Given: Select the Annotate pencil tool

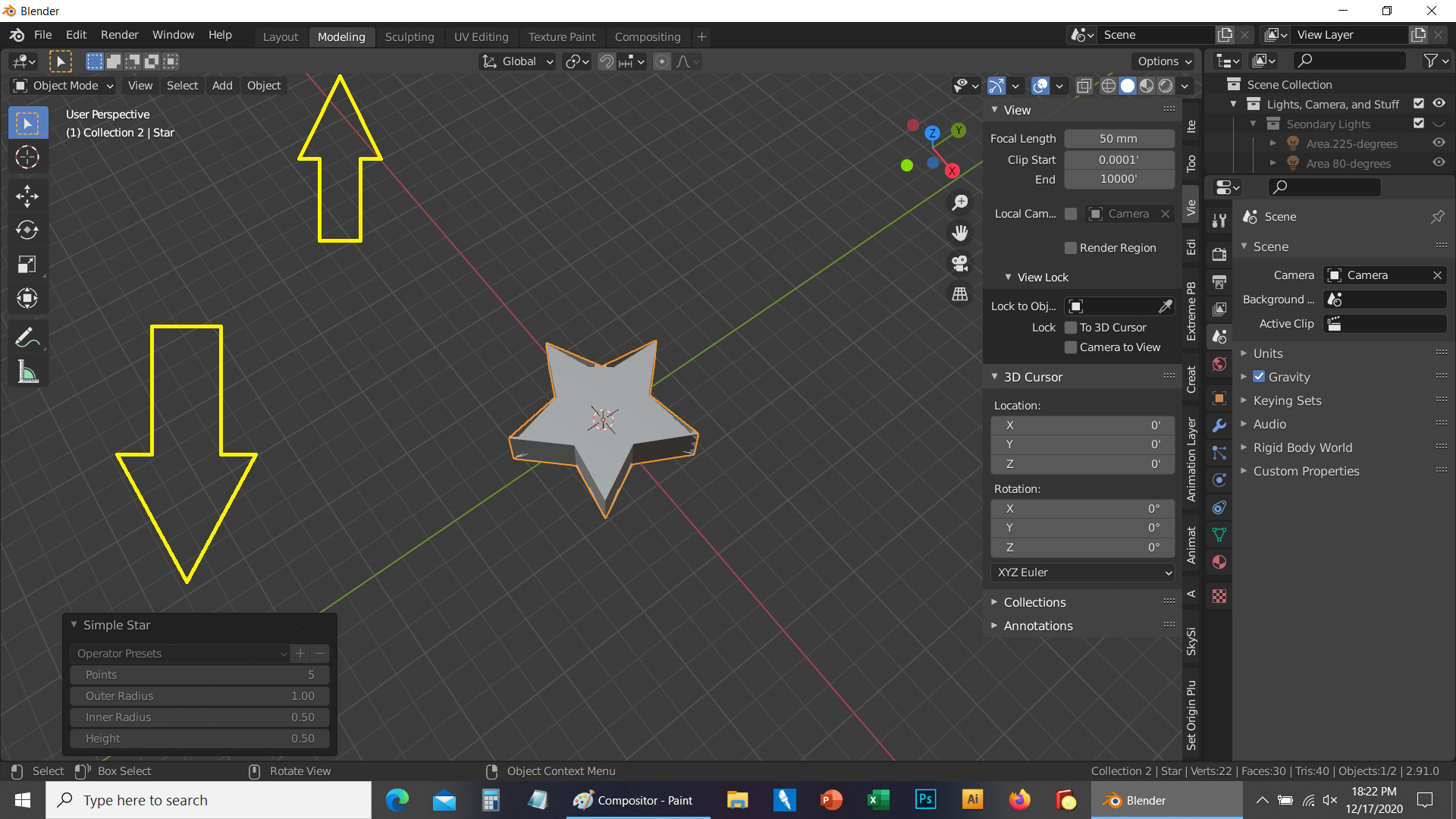Looking at the screenshot, I should click(27, 338).
